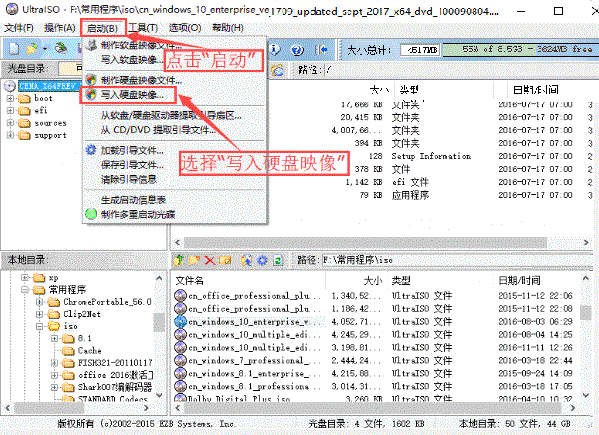Click the gear icon beside 加载引导文件
599x435 pixels.
[x=91, y=150]
